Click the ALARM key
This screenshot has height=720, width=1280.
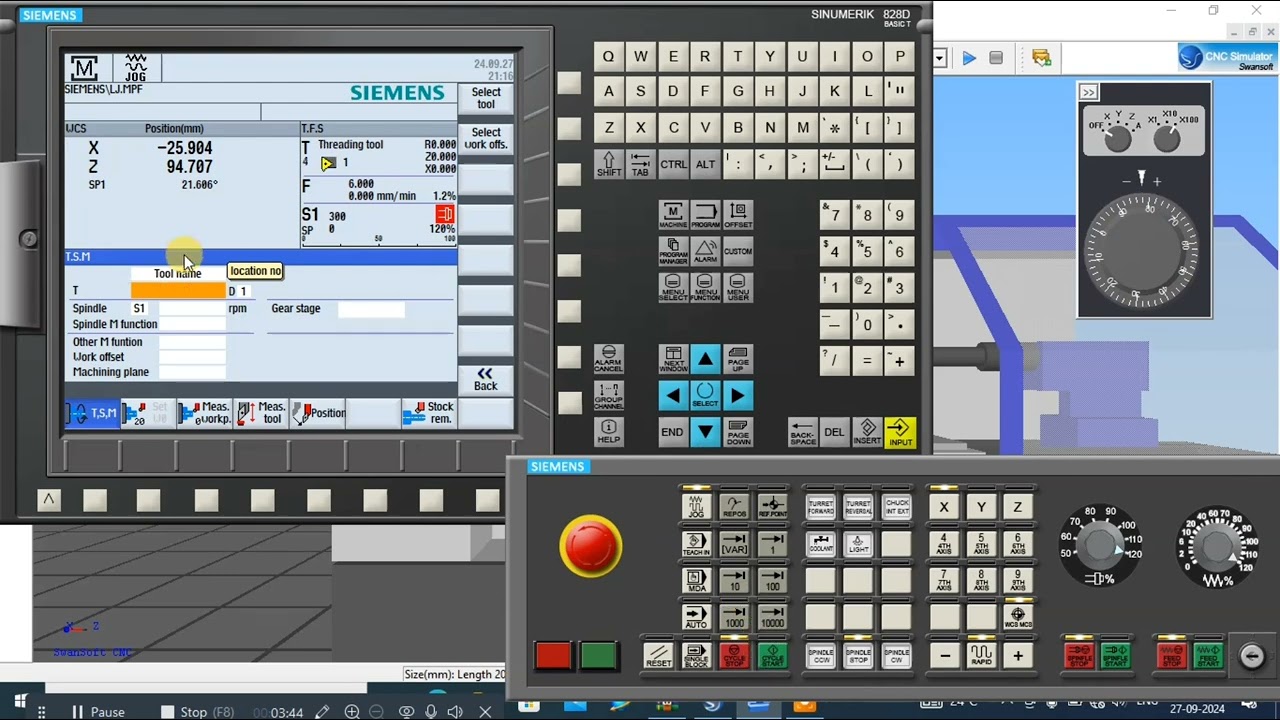coord(706,250)
